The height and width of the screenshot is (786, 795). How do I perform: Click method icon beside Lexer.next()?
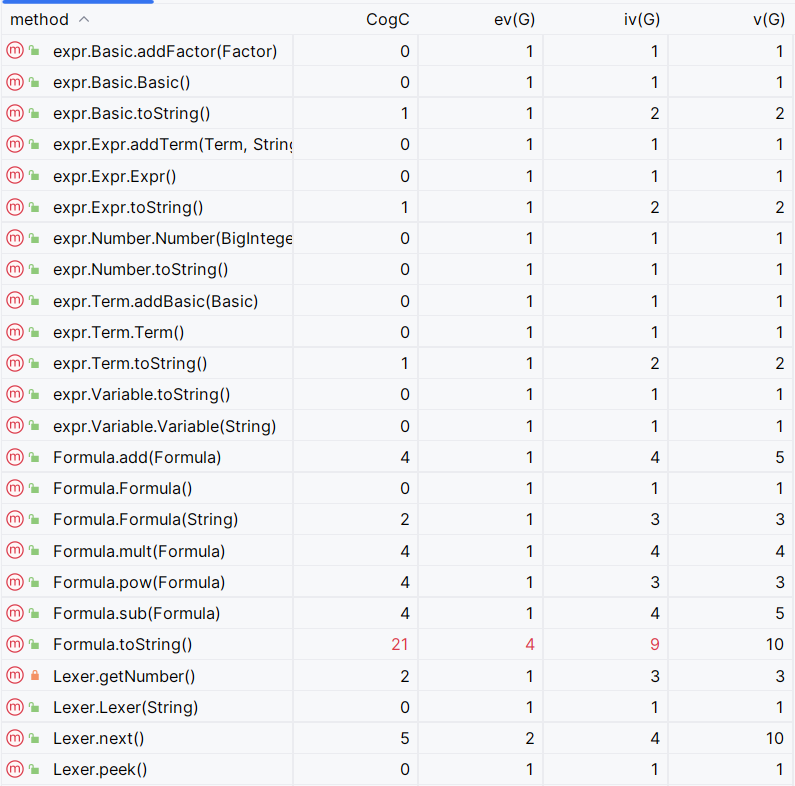coord(14,739)
